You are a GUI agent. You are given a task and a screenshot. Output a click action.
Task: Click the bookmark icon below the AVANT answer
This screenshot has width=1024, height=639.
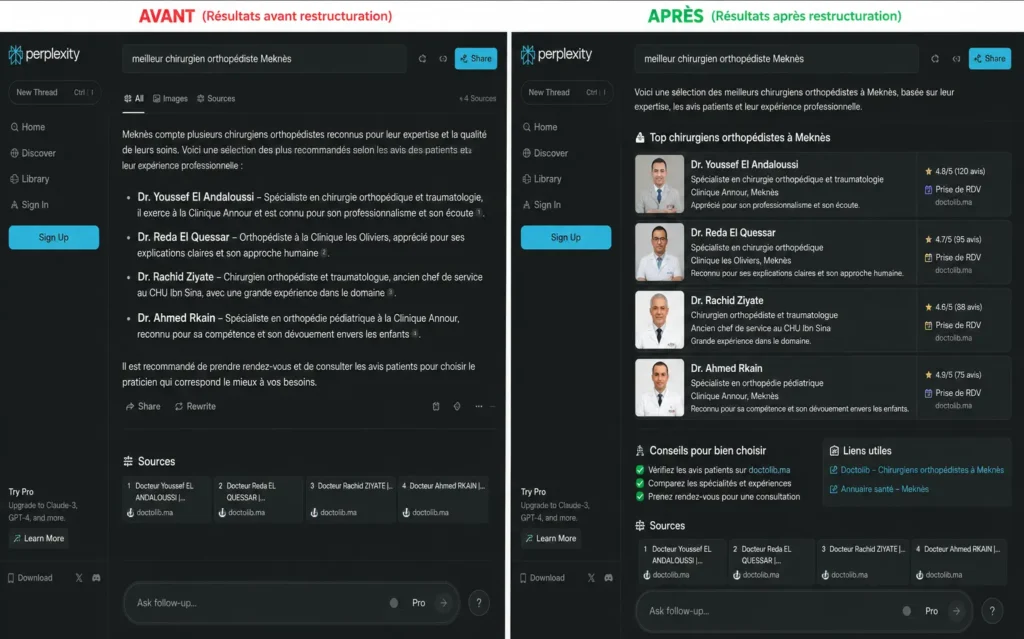[457, 406]
